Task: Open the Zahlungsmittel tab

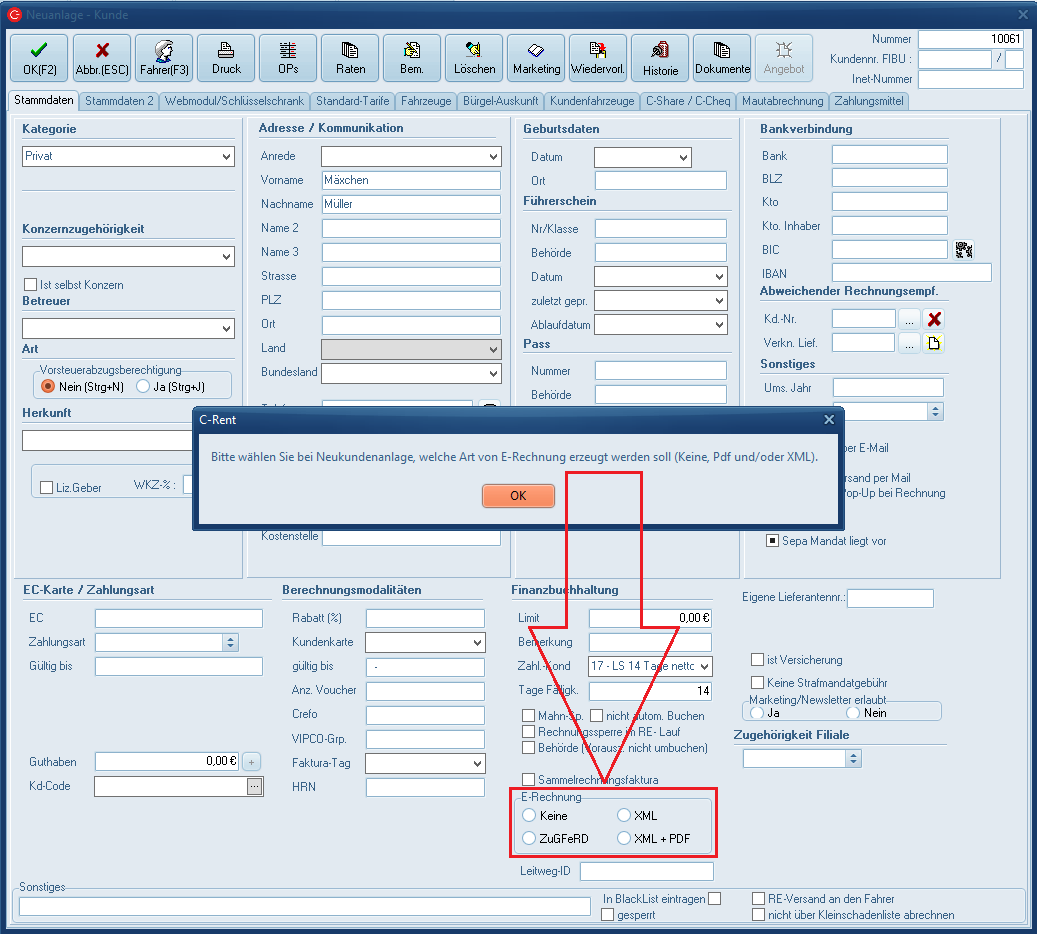Action: [869, 101]
